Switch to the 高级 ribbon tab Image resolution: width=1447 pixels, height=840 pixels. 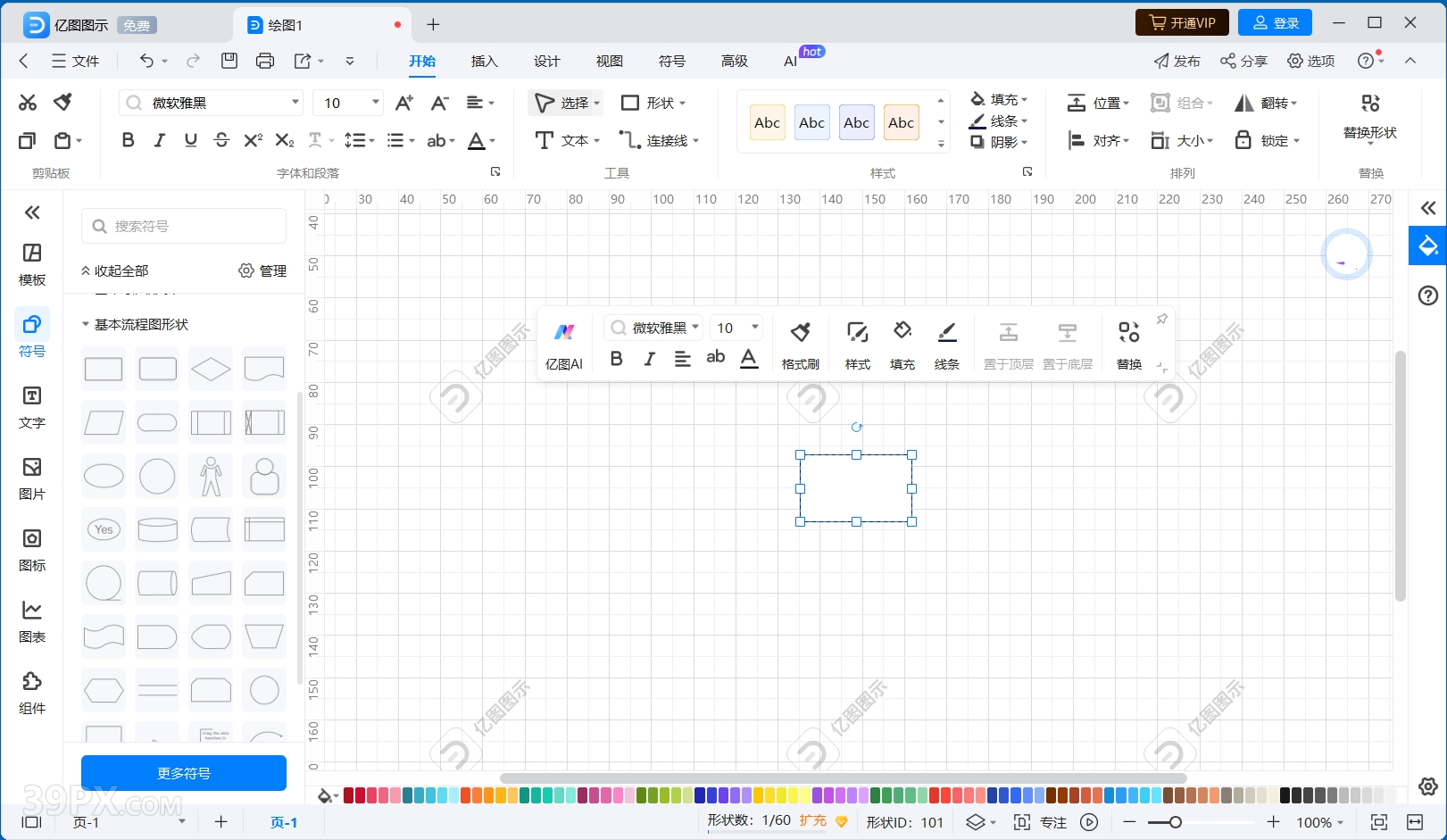click(x=734, y=61)
